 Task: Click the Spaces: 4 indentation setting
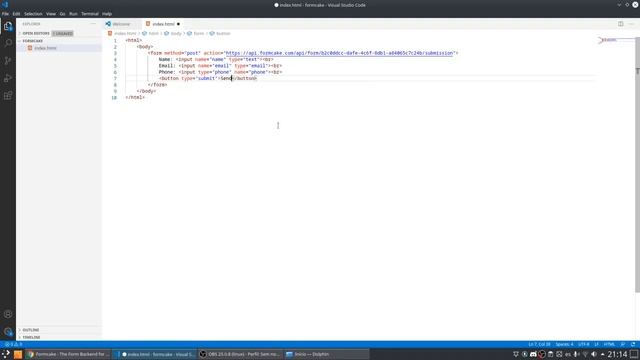pyautogui.click(x=564, y=344)
